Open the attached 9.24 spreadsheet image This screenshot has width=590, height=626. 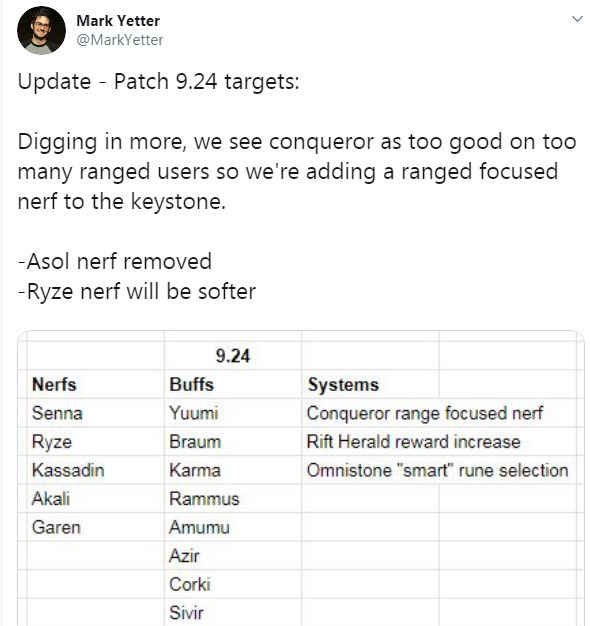301,478
